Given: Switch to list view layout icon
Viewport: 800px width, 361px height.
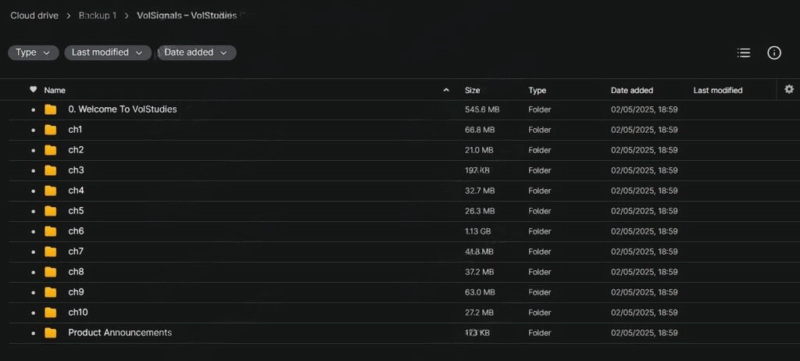Looking at the screenshot, I should tap(743, 53).
